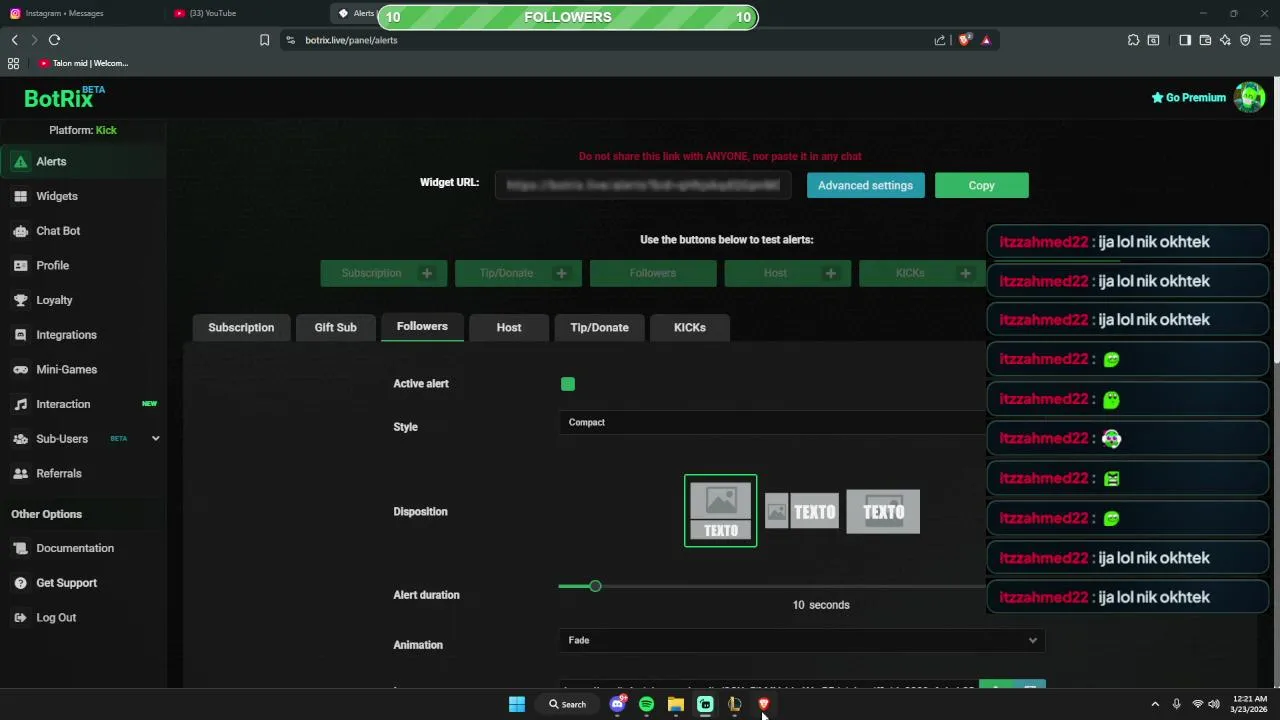Click the user avatar beside Go Premium
Screen dimensions: 1280x720
[1249, 97]
